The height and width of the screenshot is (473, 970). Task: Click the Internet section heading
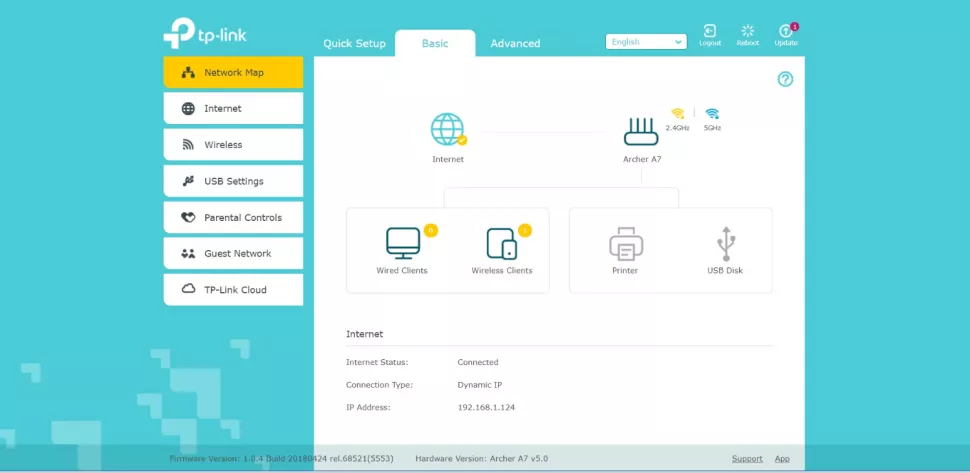tap(364, 334)
